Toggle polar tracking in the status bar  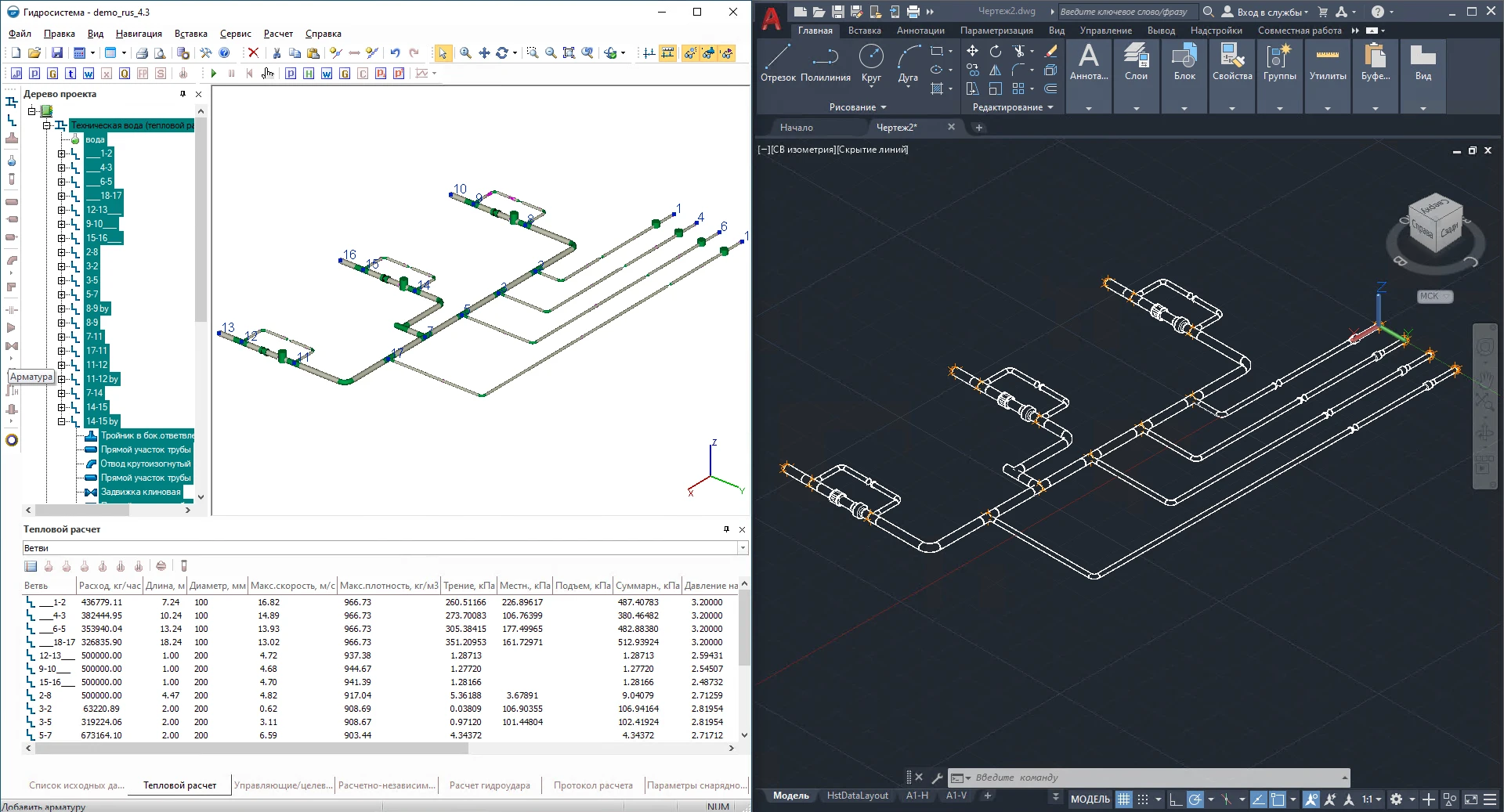[x=1195, y=799]
